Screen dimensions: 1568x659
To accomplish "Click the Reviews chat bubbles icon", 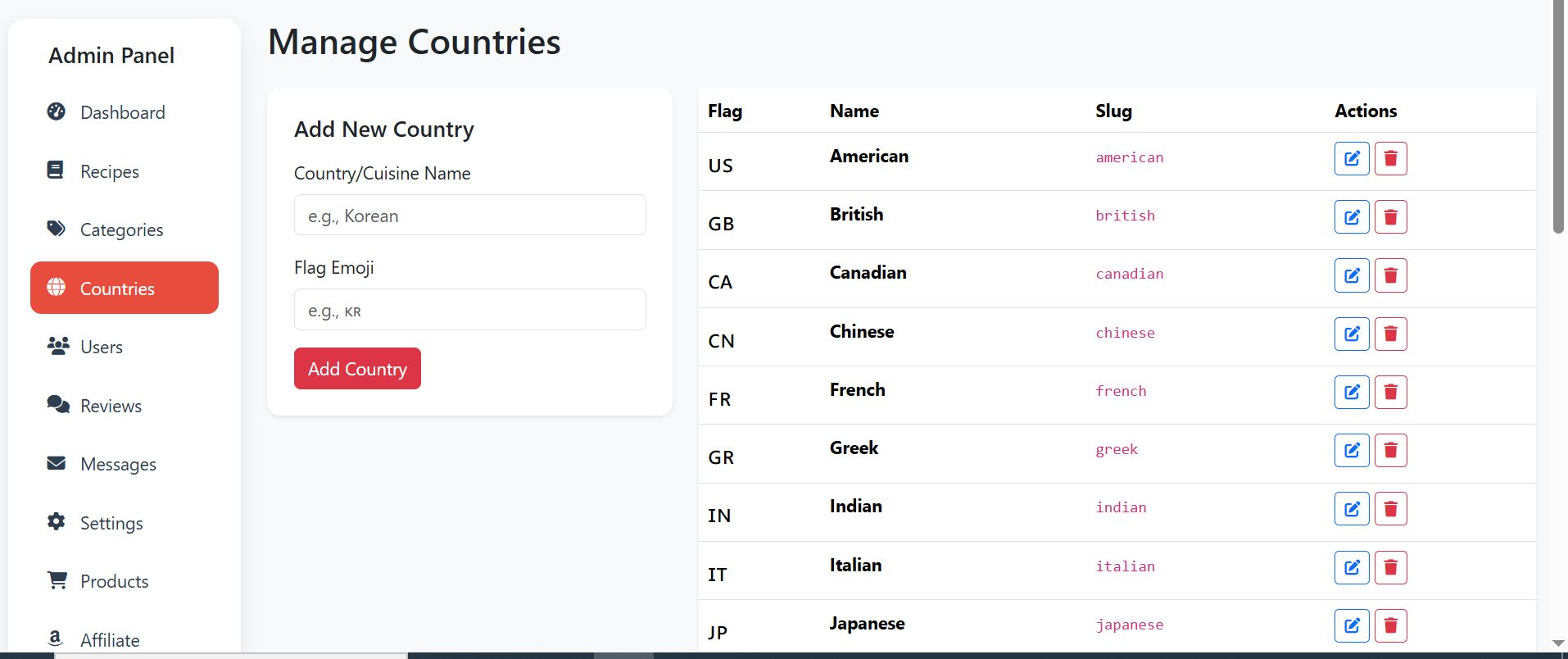I will click(57, 404).
